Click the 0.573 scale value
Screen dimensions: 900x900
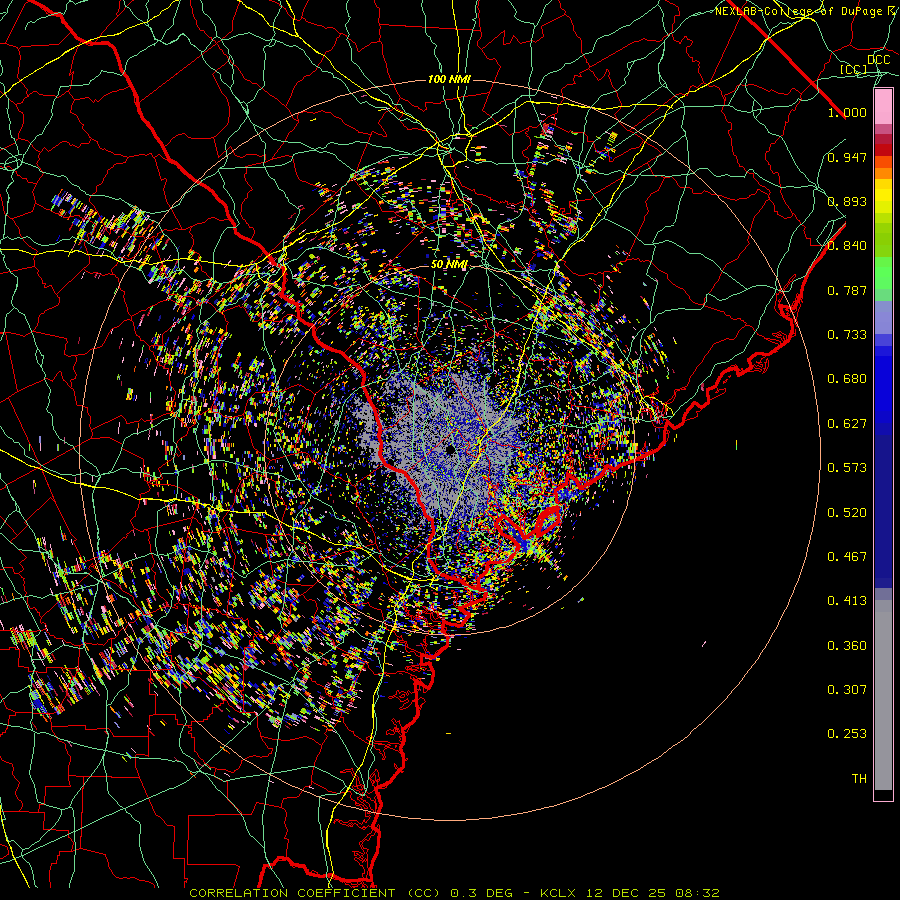click(x=847, y=468)
